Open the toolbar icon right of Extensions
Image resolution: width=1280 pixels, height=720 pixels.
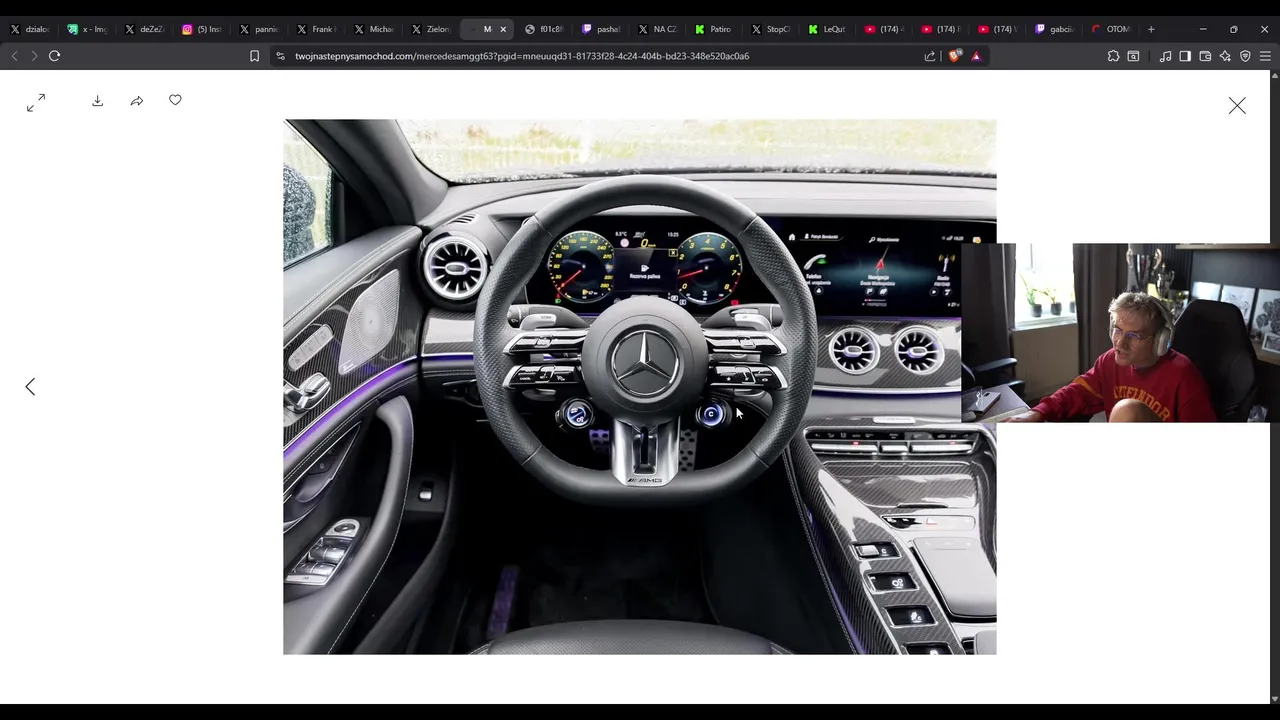click(1133, 56)
